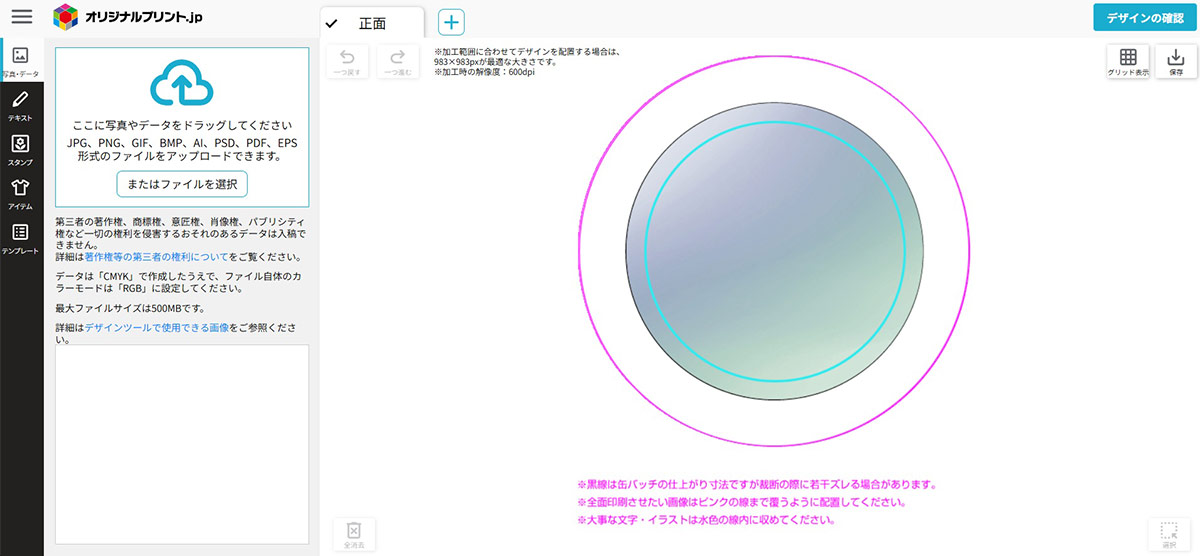Viewport: 1200px width, 556px height.
Task: Click the drag-and-drop upload area text
Action: [182, 126]
